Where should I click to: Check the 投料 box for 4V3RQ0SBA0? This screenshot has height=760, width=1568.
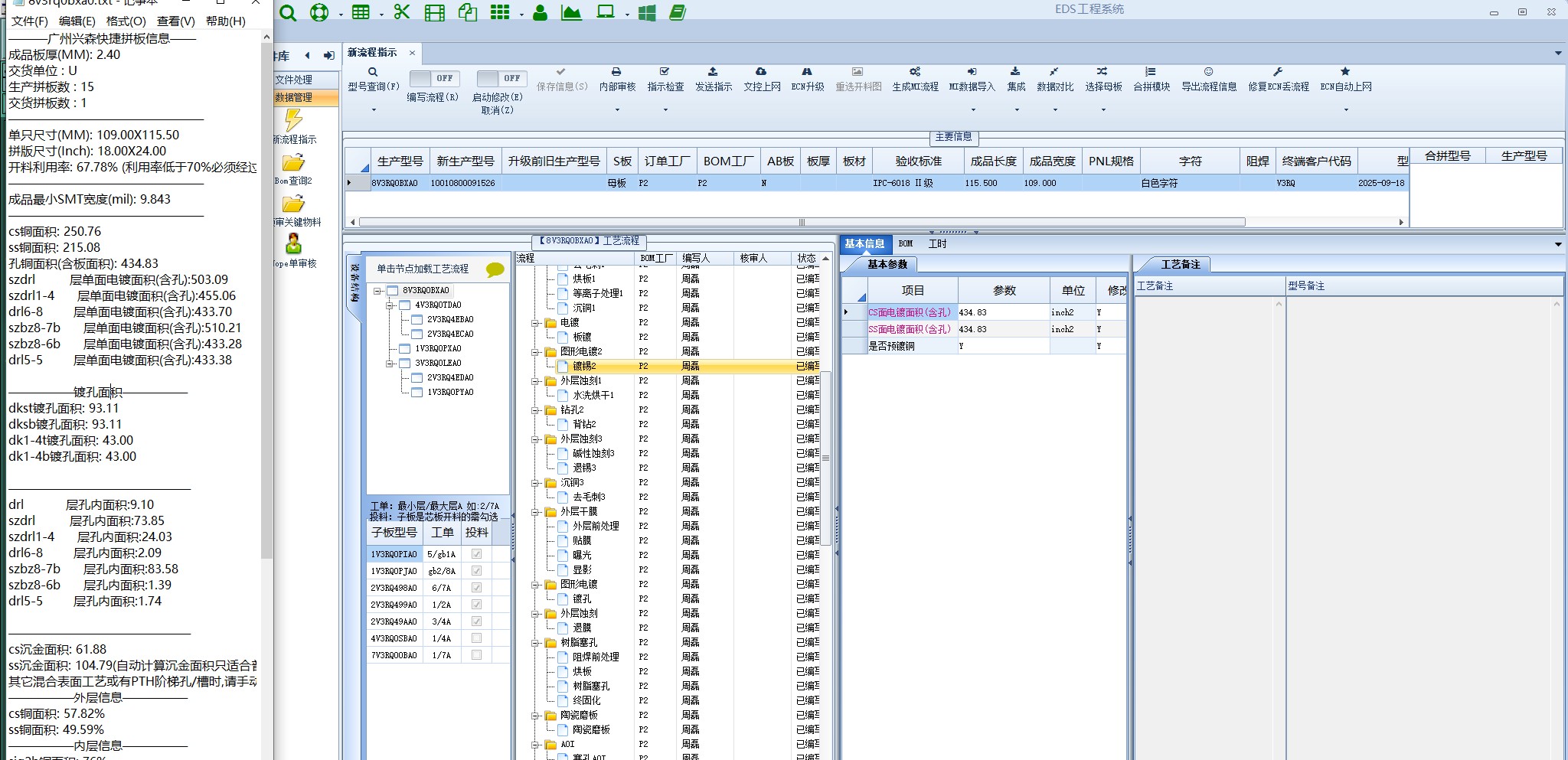(476, 638)
